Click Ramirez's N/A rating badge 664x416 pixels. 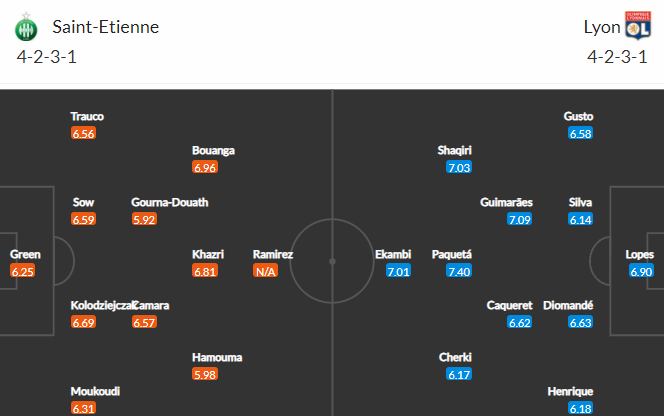point(266,271)
